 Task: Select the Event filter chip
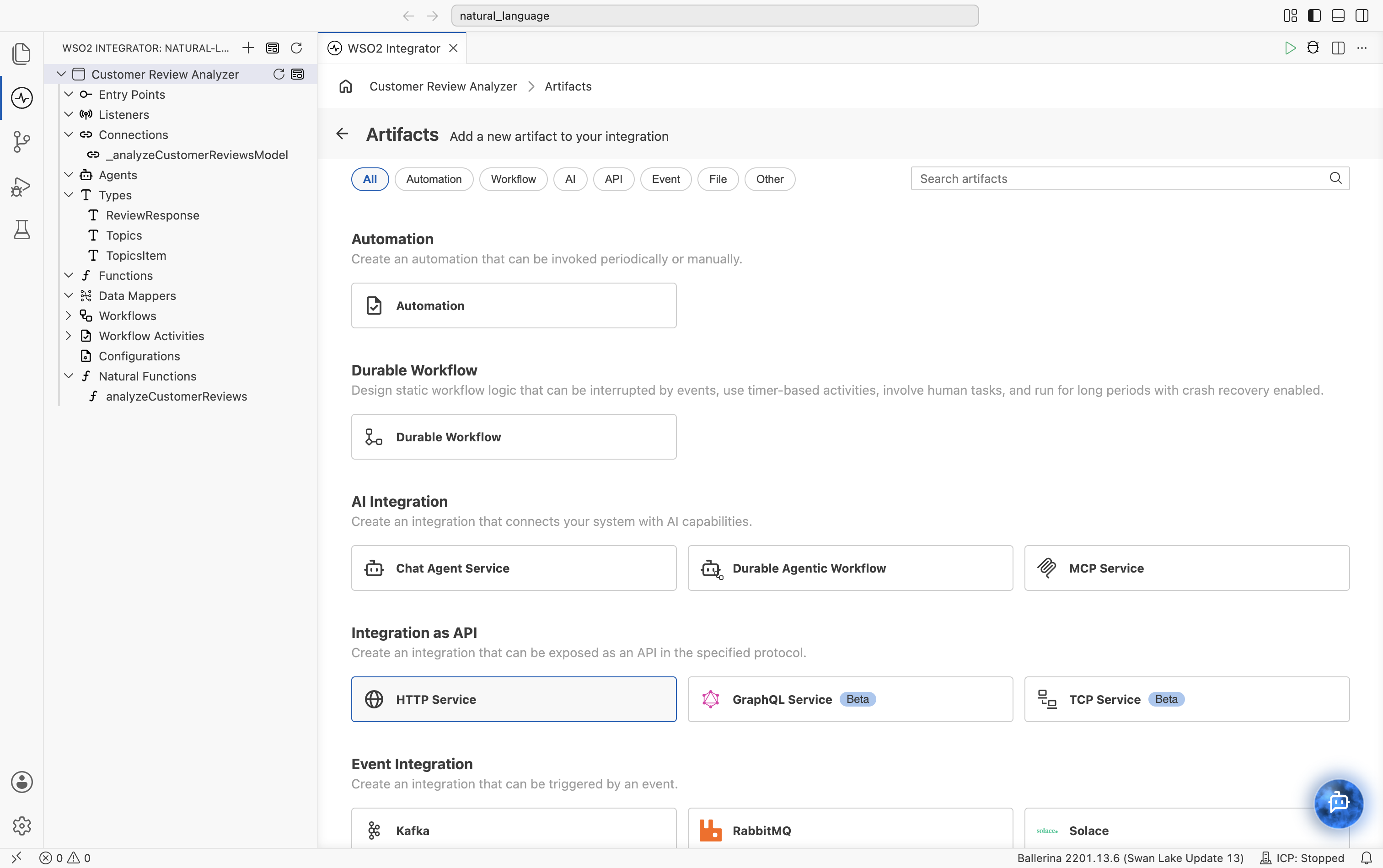665,179
